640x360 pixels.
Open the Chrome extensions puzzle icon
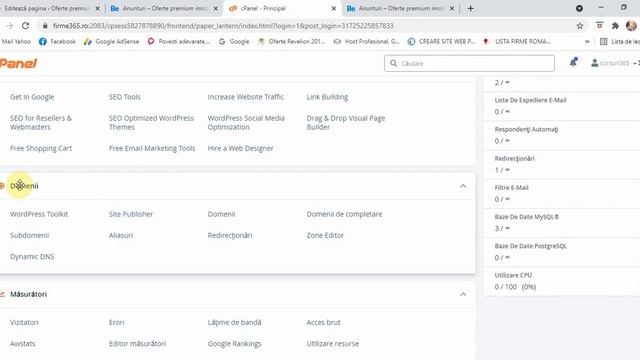(x=615, y=26)
